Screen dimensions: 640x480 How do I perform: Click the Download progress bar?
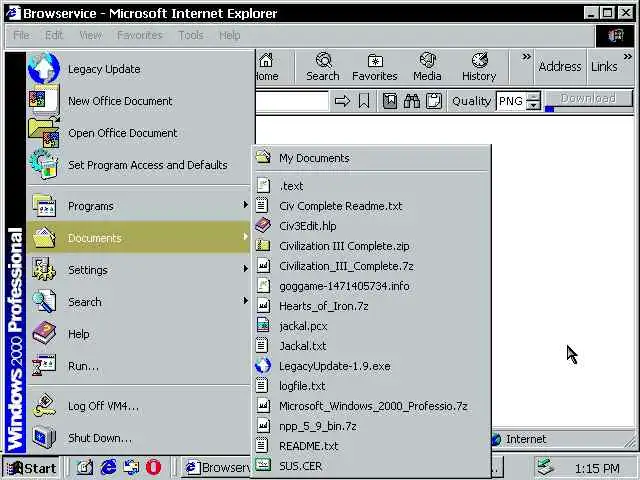click(589, 109)
